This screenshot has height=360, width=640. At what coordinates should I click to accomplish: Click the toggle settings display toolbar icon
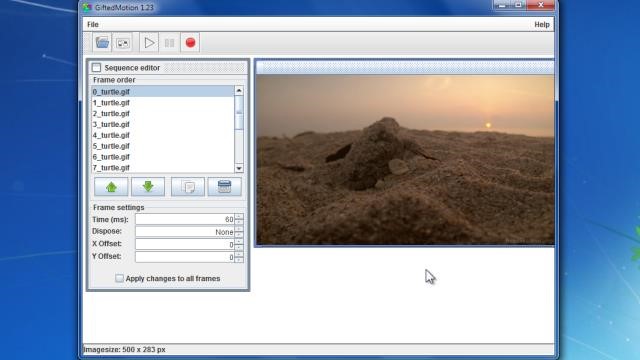click(122, 42)
